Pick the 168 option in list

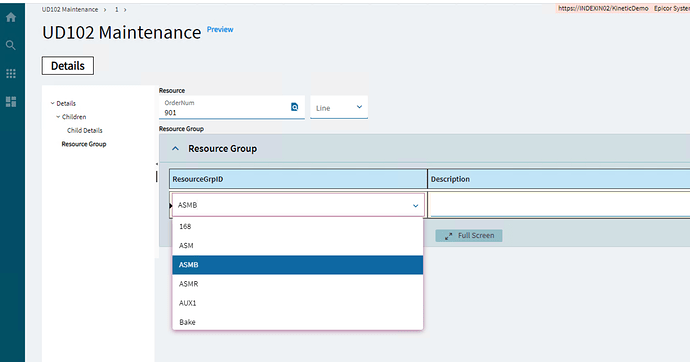click(x=297, y=227)
